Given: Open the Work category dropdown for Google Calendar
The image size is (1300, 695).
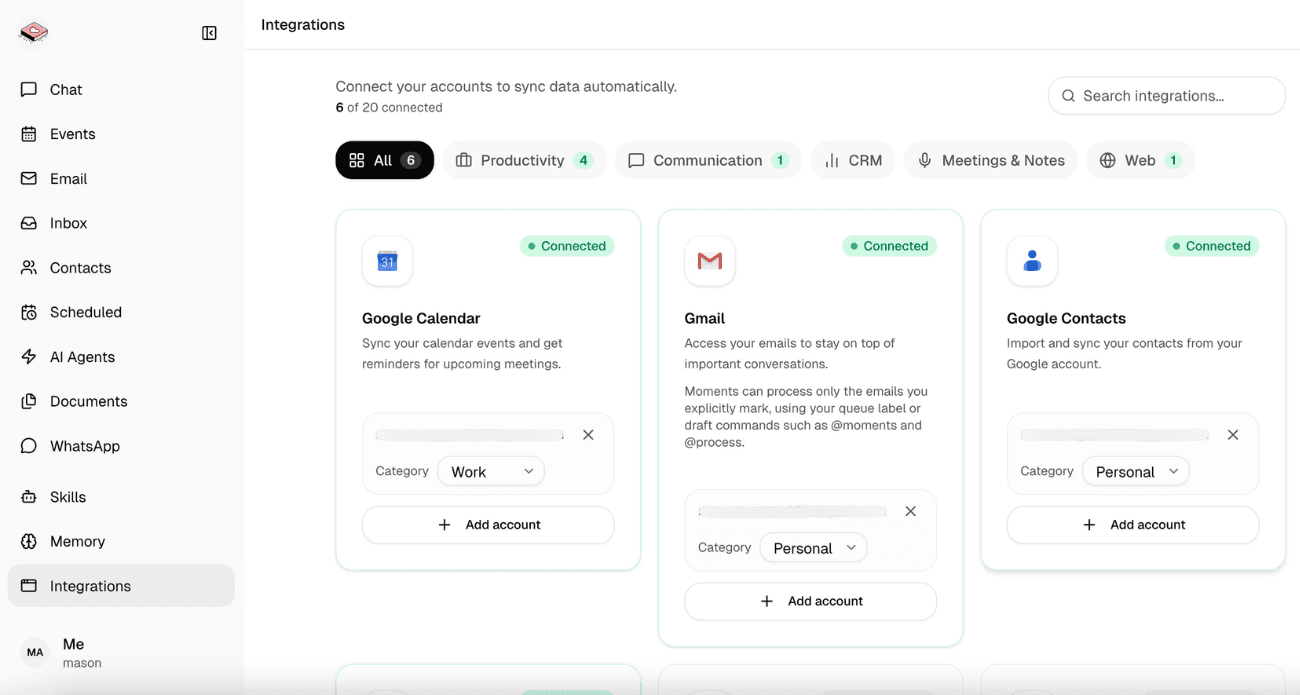Looking at the screenshot, I should (x=490, y=470).
